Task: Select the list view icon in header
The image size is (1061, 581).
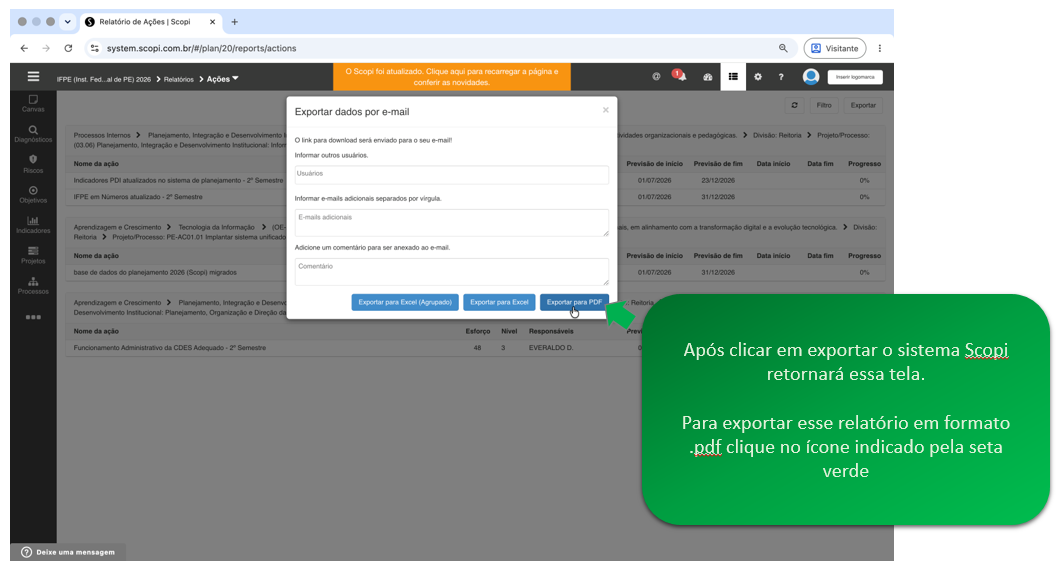Action: (x=733, y=76)
